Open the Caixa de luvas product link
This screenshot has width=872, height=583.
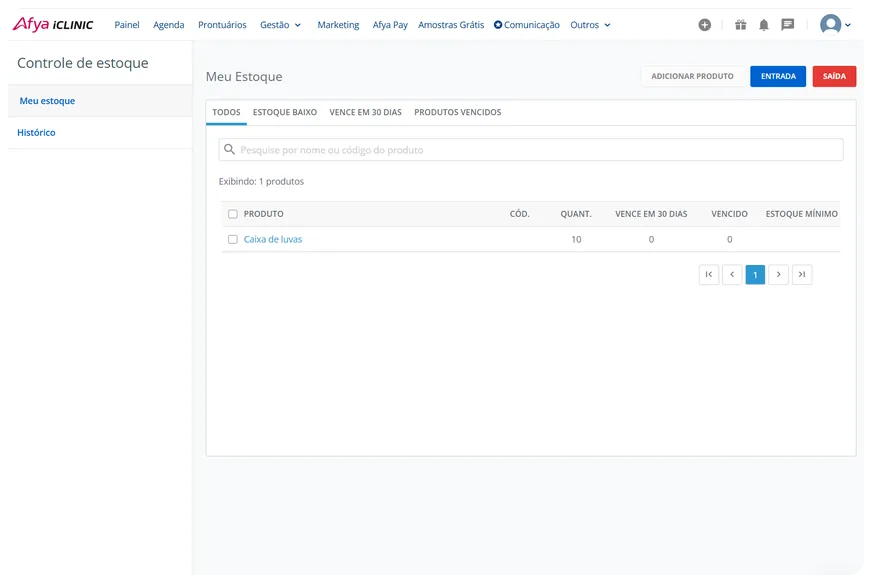(272, 239)
